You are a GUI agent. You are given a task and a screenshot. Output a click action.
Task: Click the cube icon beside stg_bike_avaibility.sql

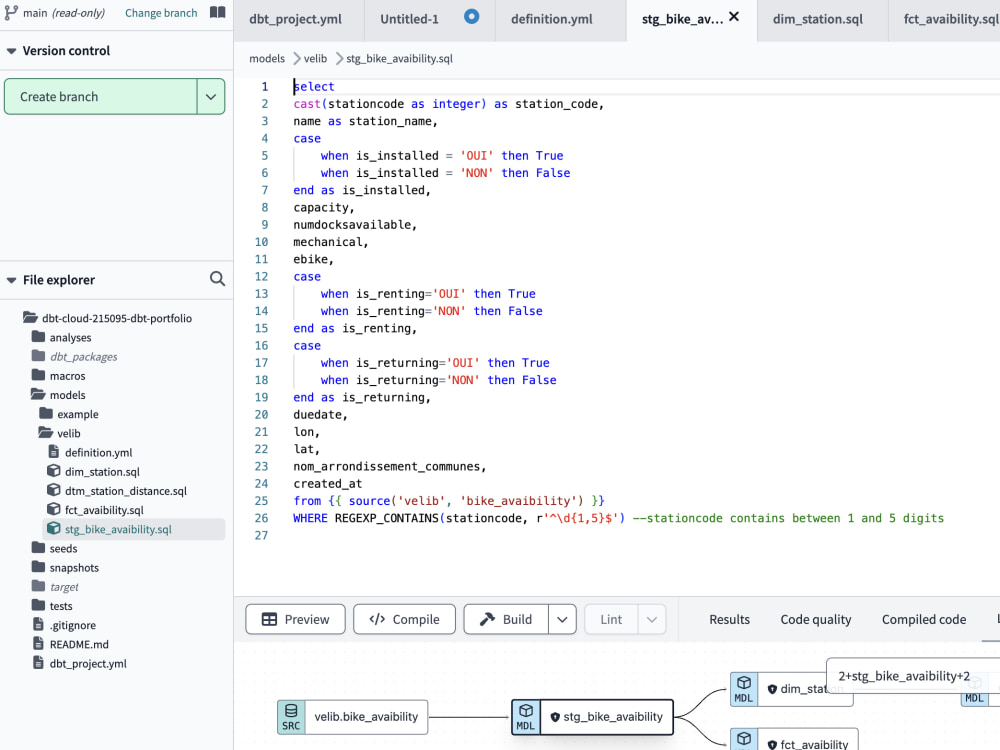54,529
